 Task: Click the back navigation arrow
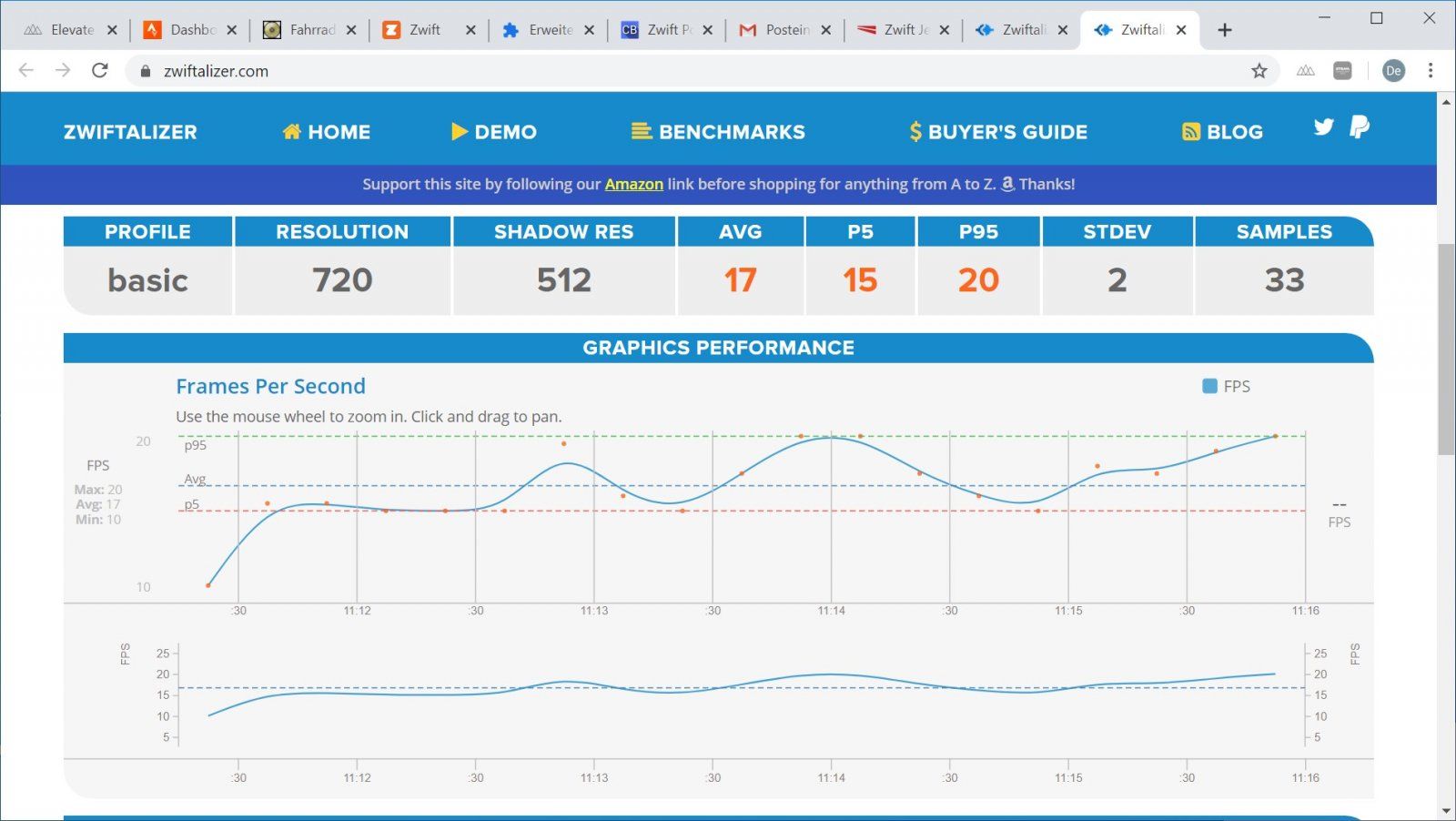[x=26, y=71]
